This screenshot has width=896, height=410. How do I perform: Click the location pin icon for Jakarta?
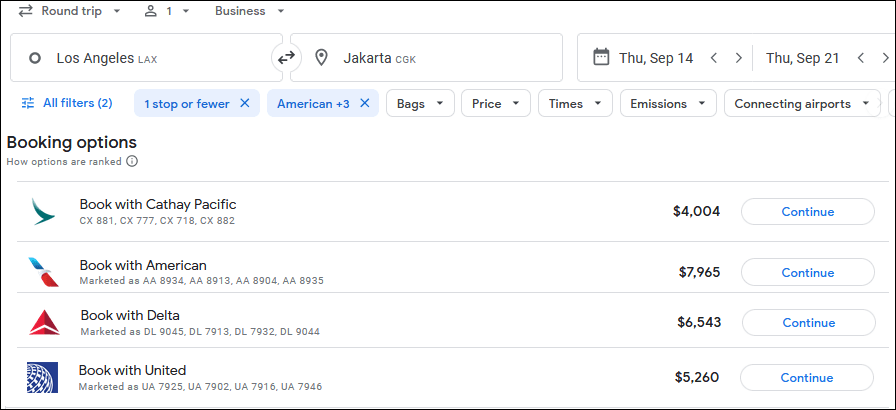pyautogui.click(x=321, y=58)
